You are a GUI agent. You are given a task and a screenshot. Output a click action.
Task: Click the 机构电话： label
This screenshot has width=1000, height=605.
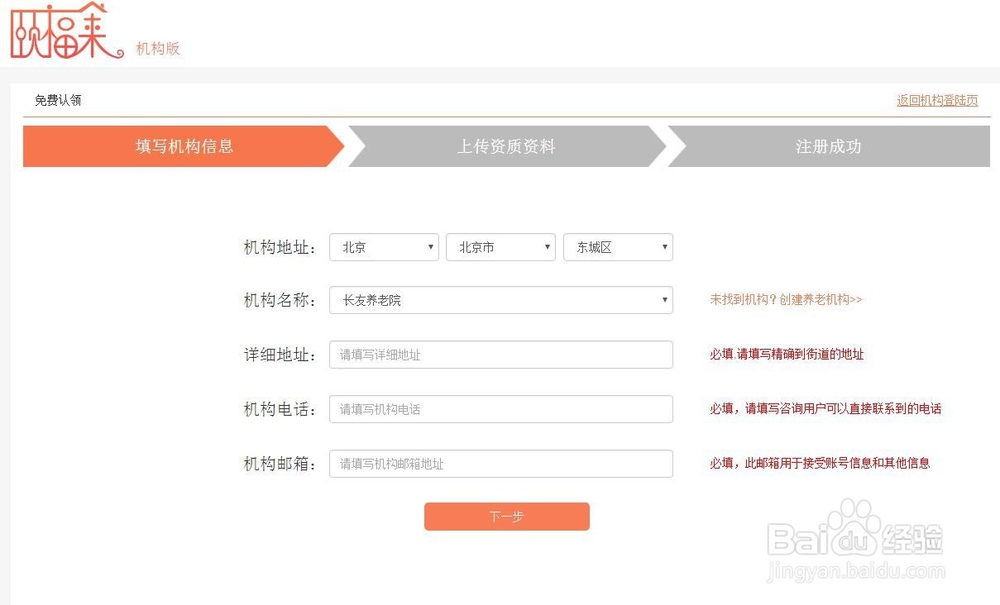click(279, 409)
